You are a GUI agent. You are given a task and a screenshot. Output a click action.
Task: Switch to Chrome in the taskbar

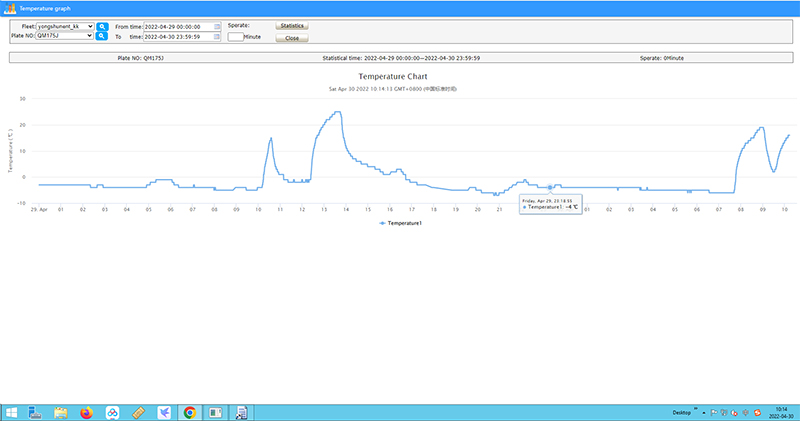(190, 412)
